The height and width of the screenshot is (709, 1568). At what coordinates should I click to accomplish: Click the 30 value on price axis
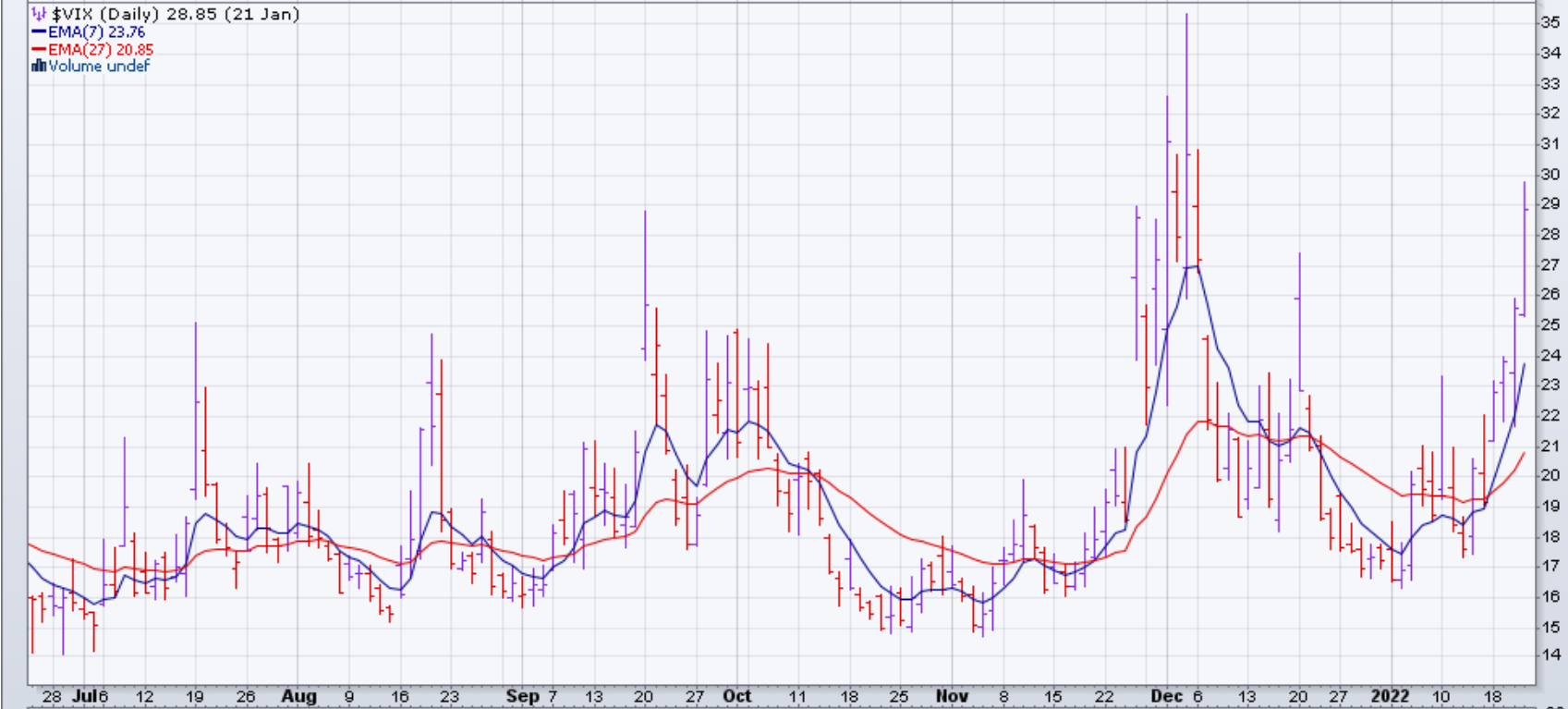click(x=1550, y=174)
